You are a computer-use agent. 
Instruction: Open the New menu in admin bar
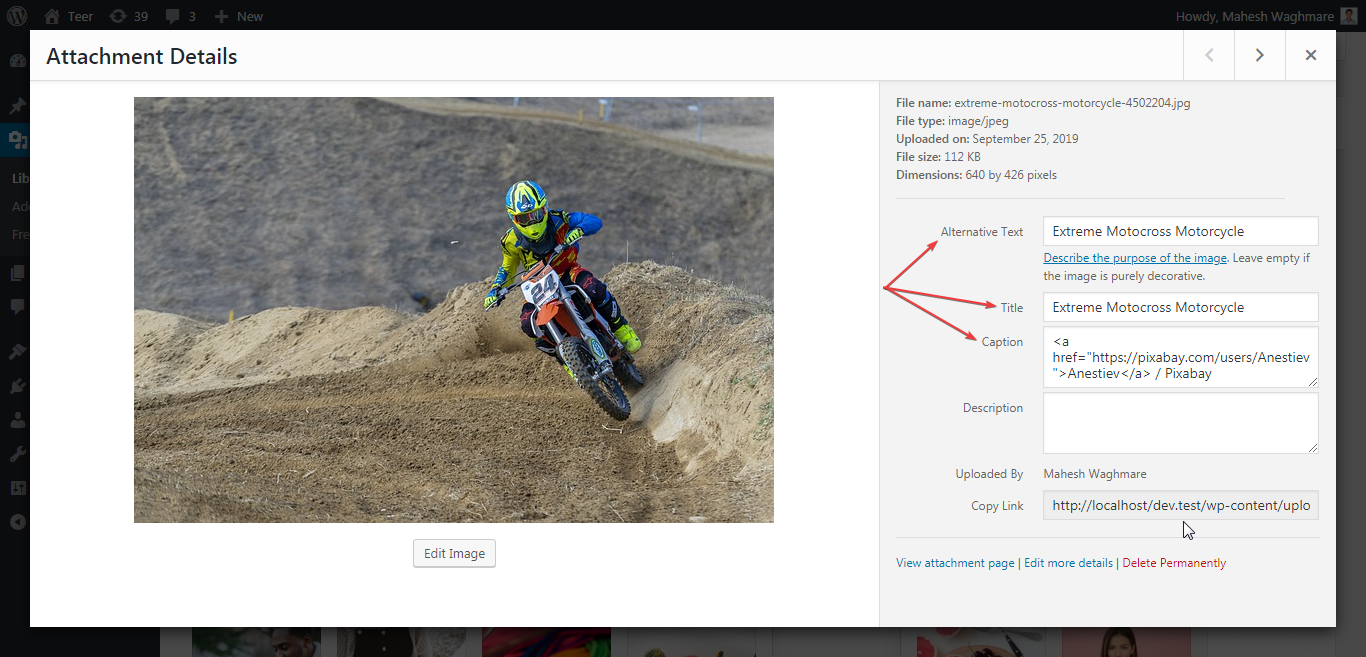238,15
